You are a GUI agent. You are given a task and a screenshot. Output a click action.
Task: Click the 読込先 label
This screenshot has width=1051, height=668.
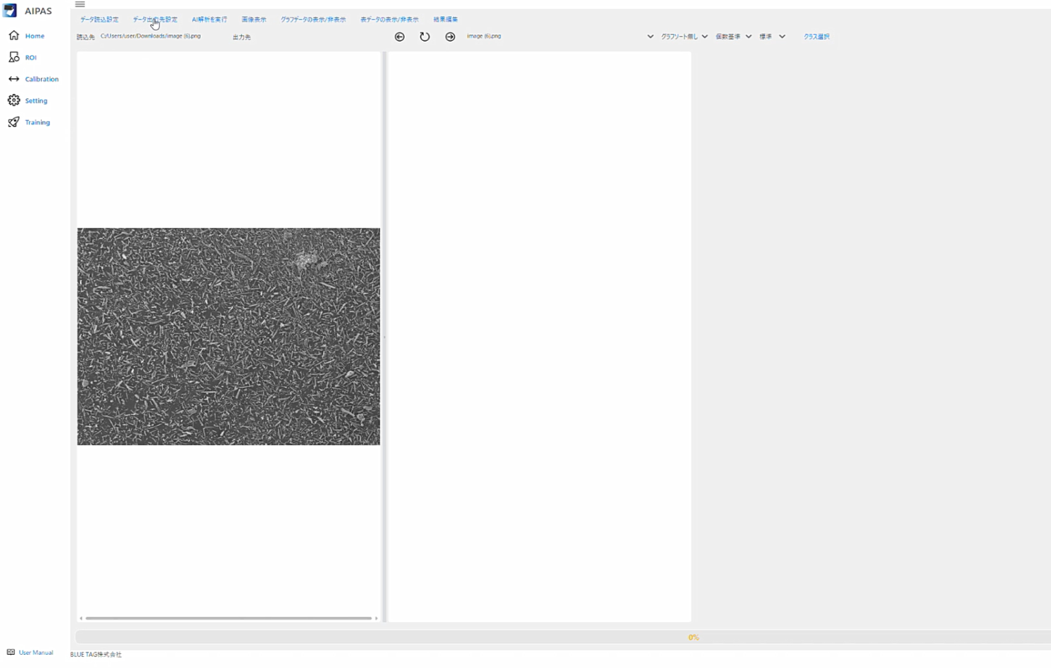point(85,38)
